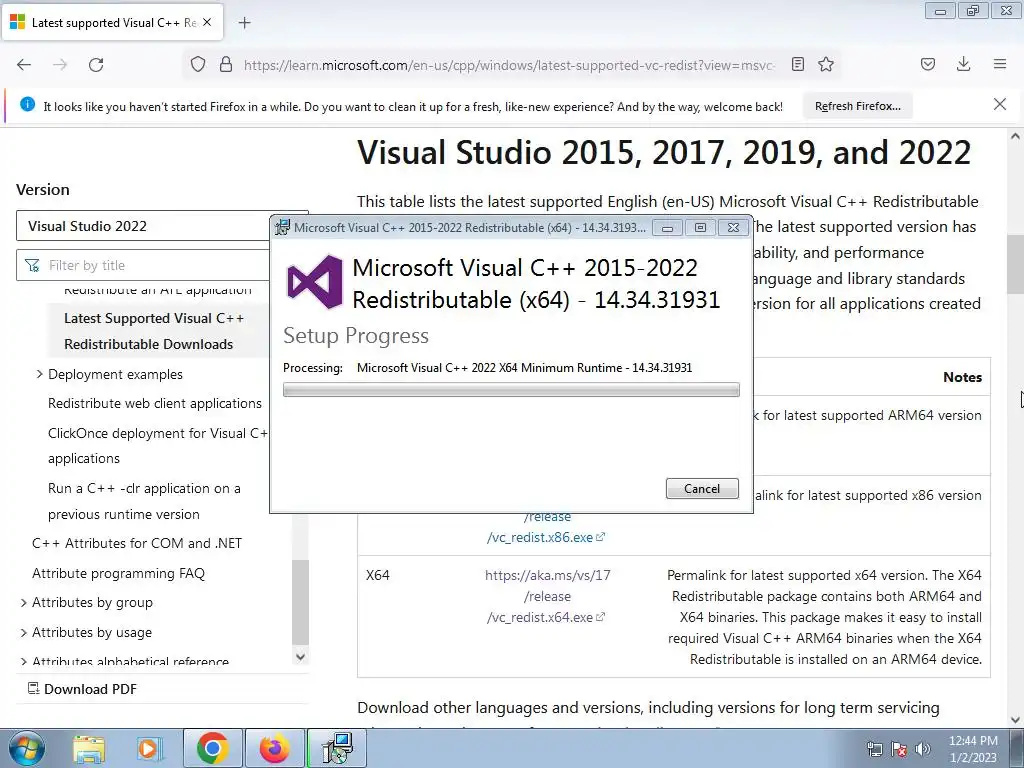Click page scrollbar up arrow
Screen dimensions: 1024x768
click(x=1016, y=136)
